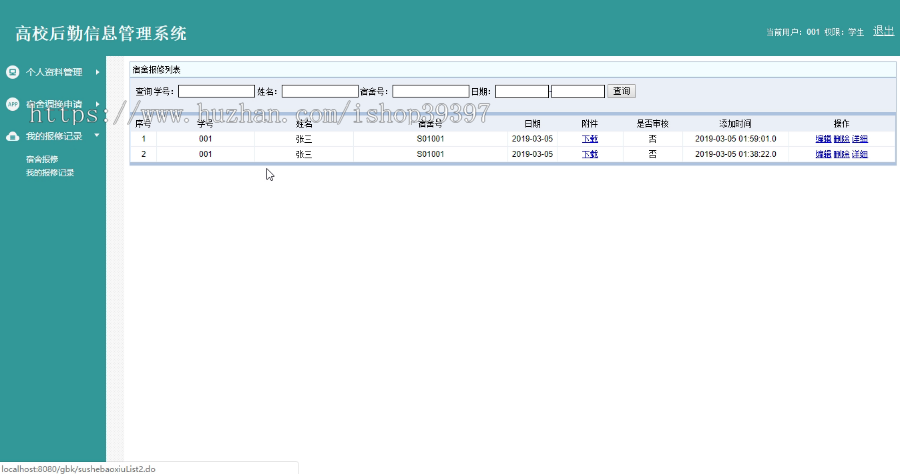Viewport: 900px width, 474px height.
Task: Click the date 2019-03-05 in row 2
Action: [532, 154]
